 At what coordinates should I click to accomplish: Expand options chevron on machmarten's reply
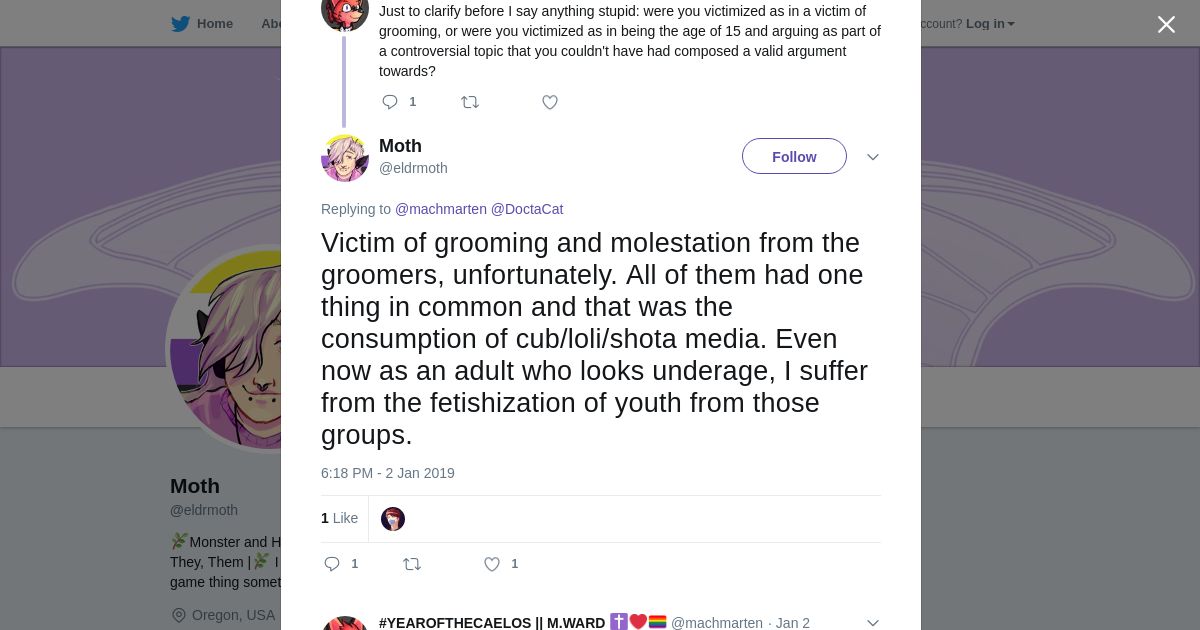[x=872, y=622]
